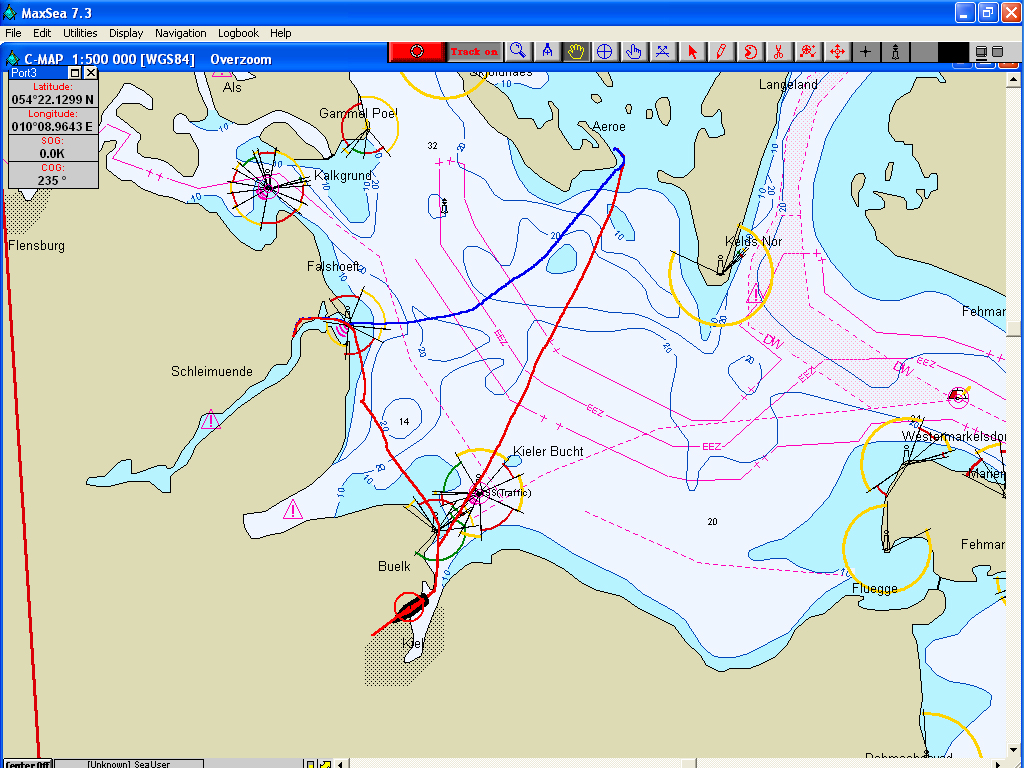Click the SOG value 0.0K
The image size is (1024, 768).
(53, 153)
